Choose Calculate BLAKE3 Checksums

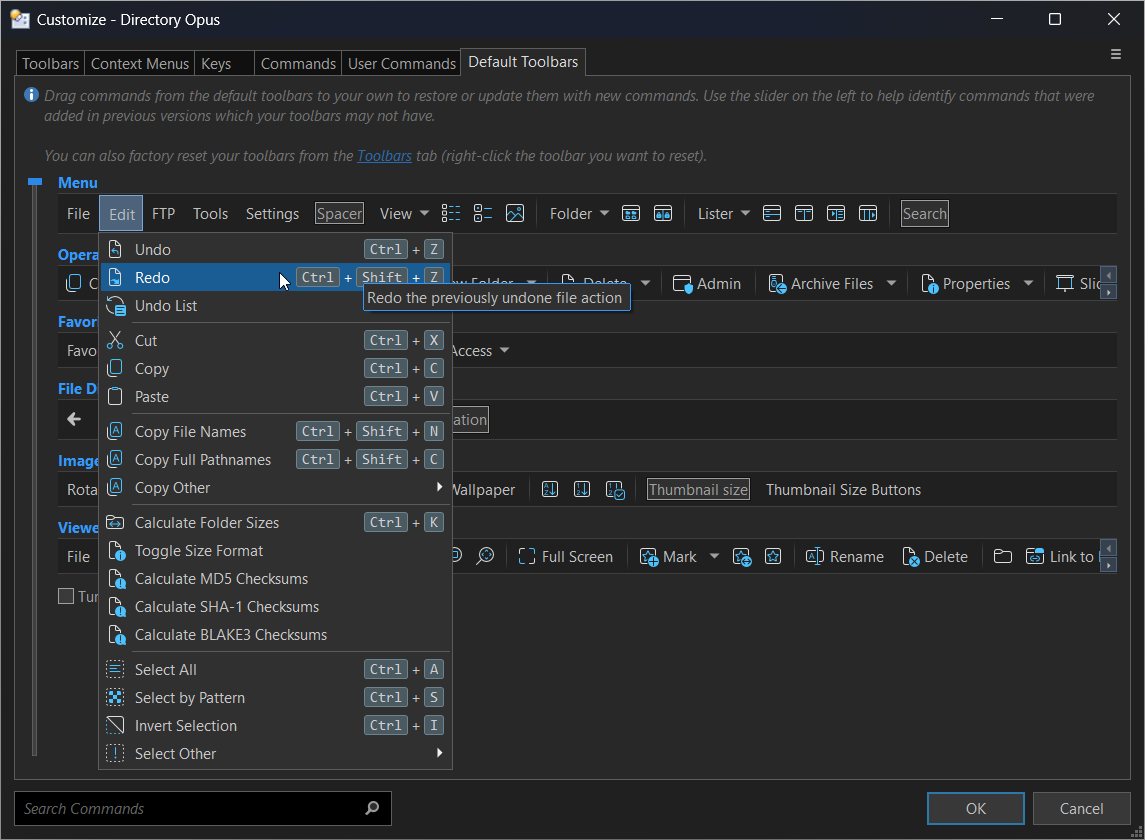pyautogui.click(x=275, y=635)
